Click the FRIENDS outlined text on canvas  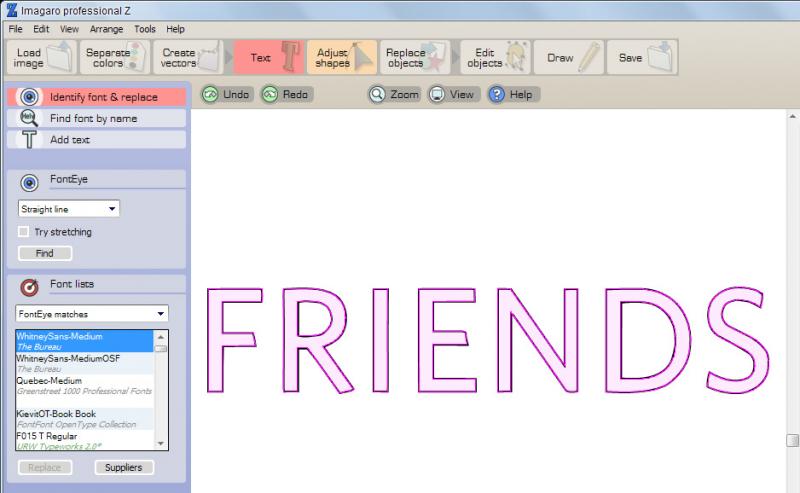(x=487, y=340)
